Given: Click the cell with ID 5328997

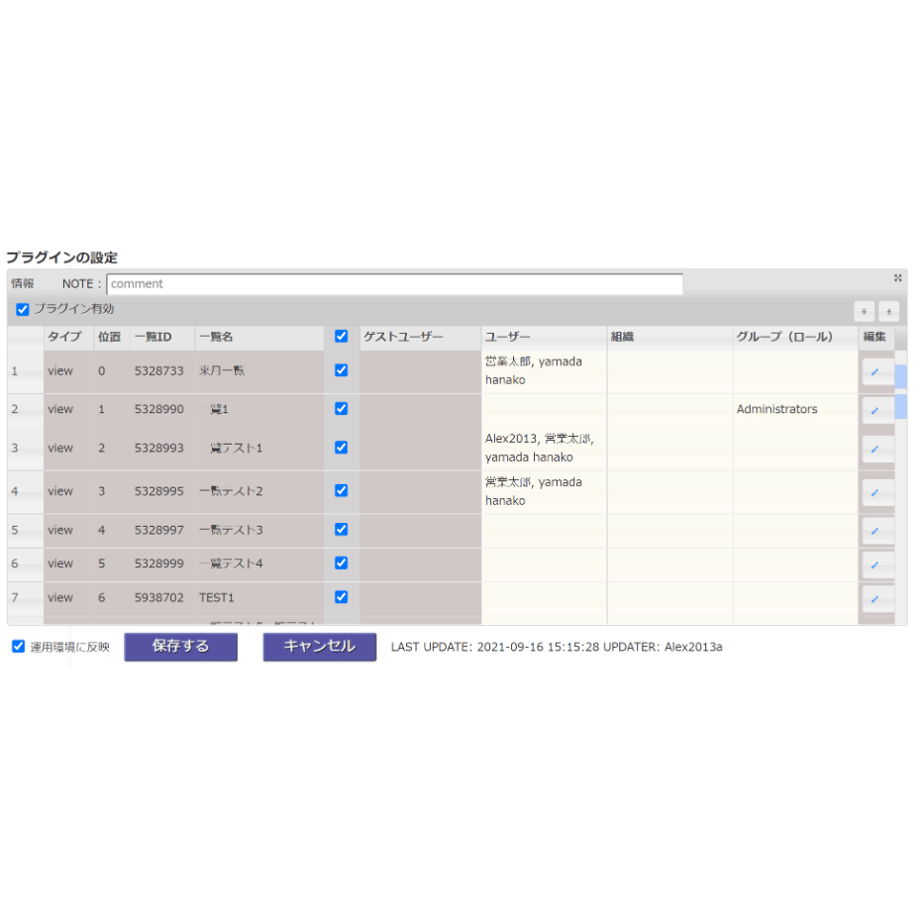Looking at the screenshot, I should tap(163, 530).
